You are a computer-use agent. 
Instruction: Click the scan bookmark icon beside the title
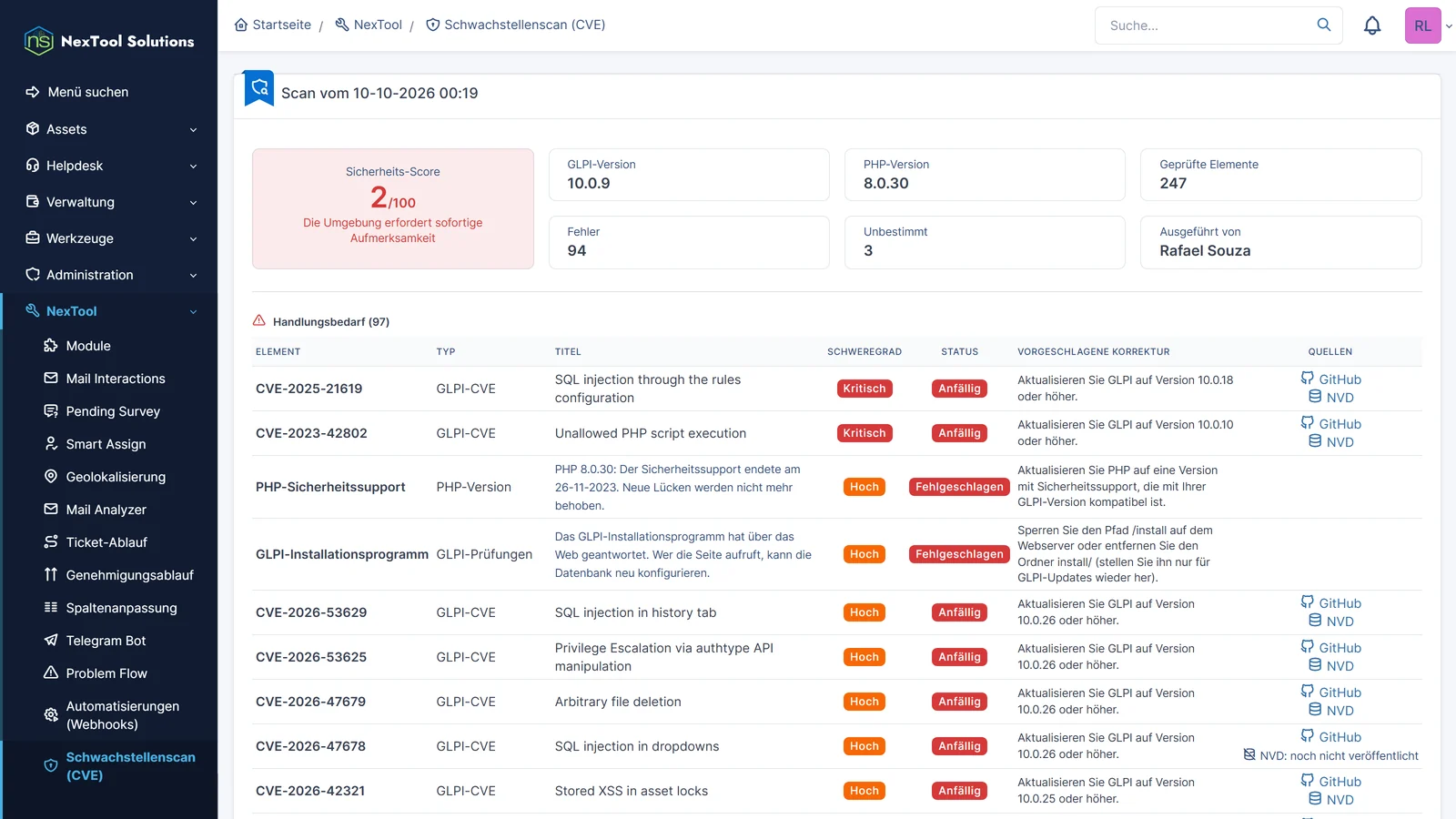(x=259, y=88)
